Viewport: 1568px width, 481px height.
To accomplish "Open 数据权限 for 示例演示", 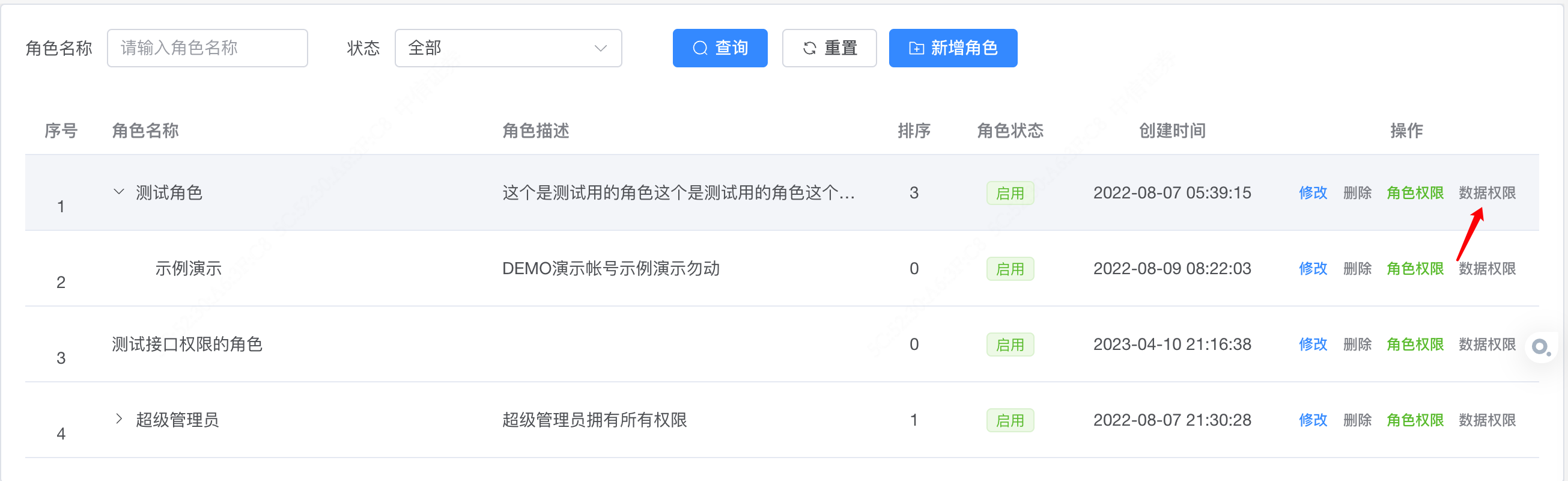I will click(1486, 269).
